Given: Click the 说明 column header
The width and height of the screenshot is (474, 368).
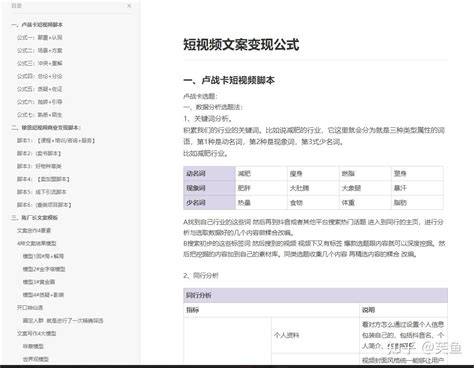Looking at the screenshot, I should click(404, 310).
